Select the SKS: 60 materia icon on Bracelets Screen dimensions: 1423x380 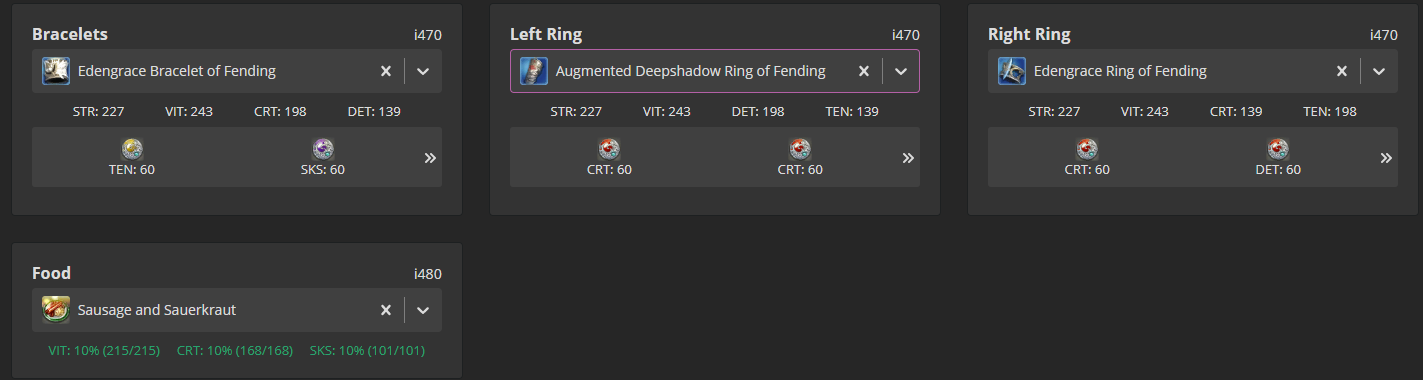tap(323, 149)
